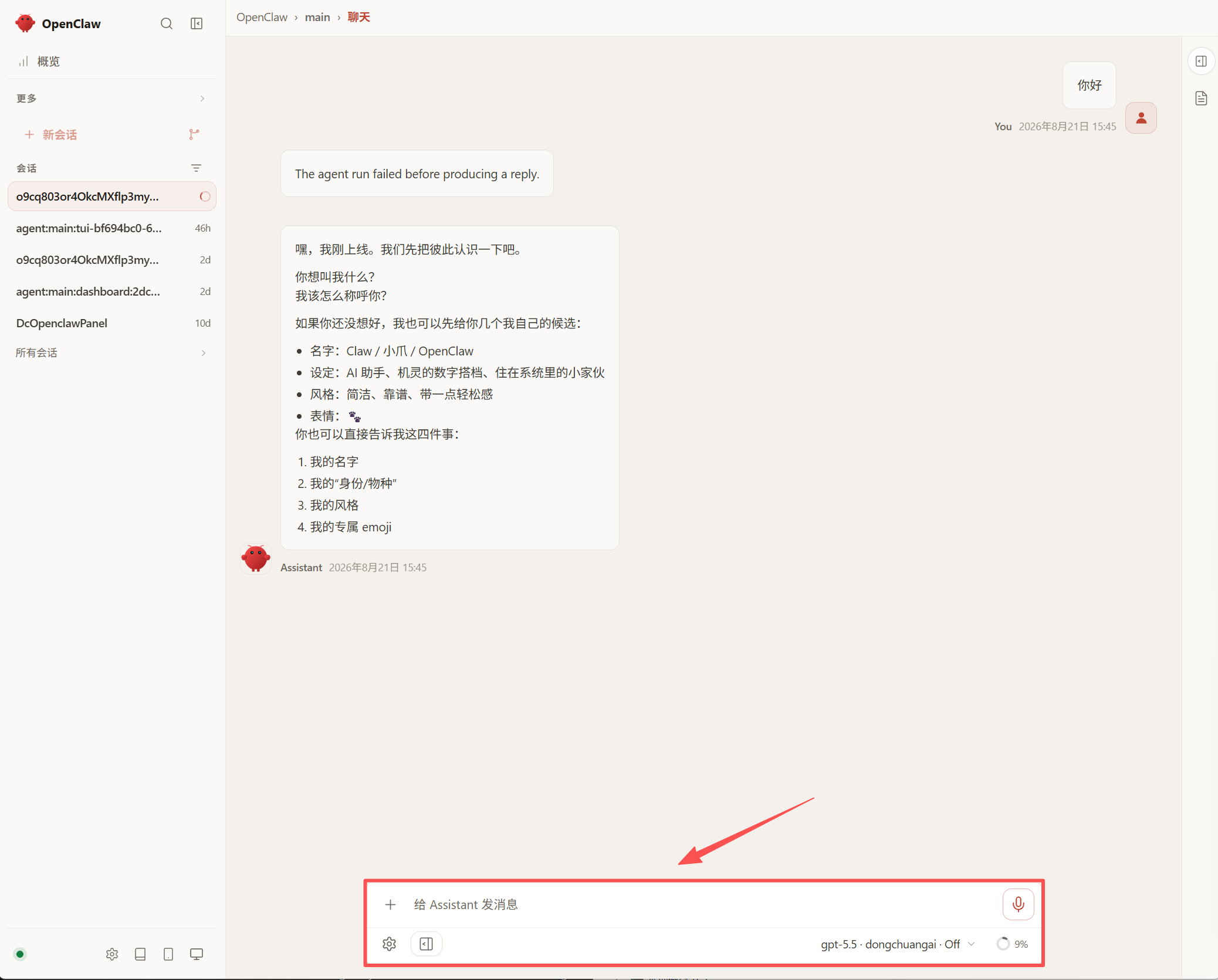Click the plus attachment icon in composer

(390, 905)
